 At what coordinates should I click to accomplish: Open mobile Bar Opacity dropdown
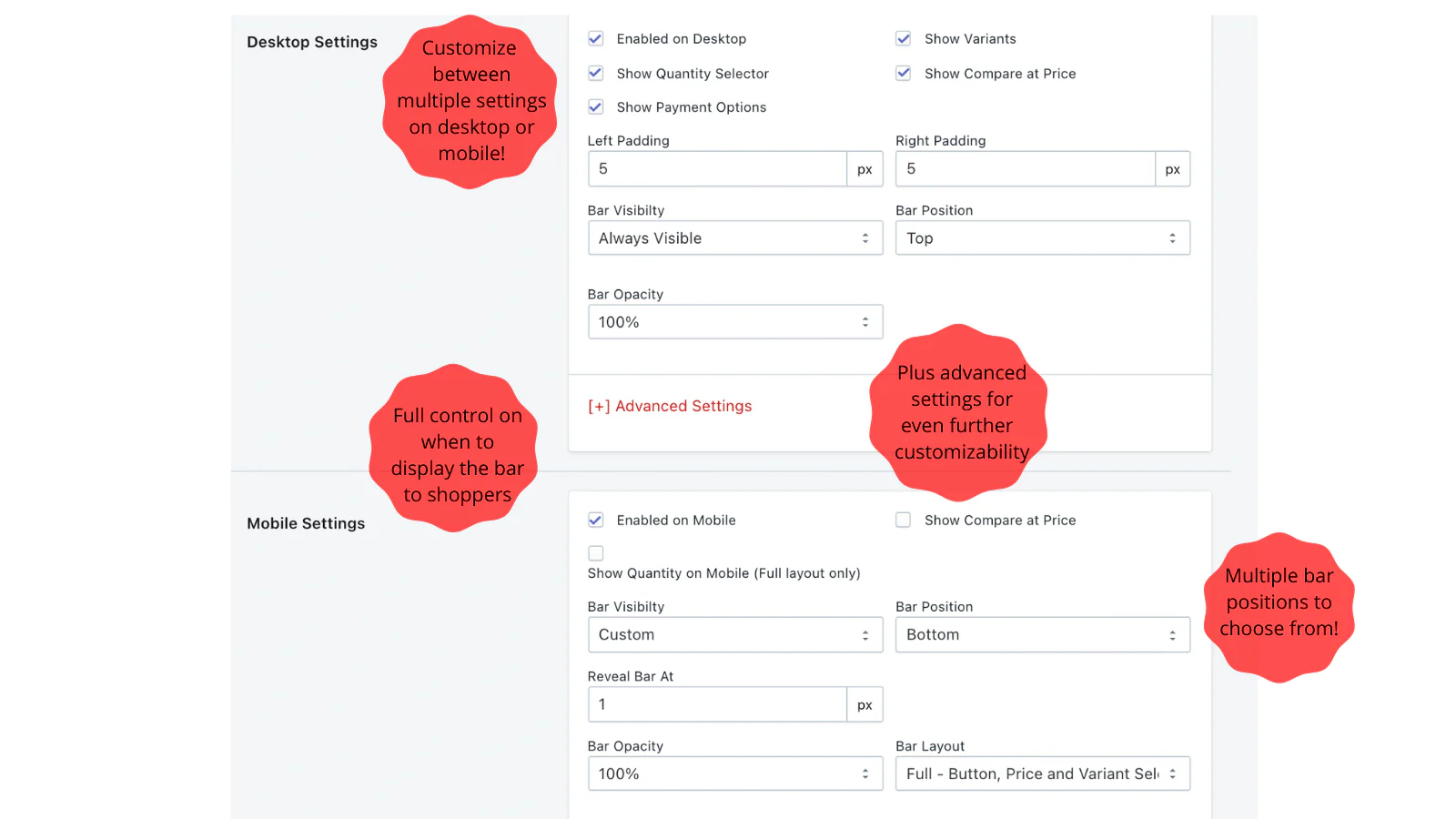click(734, 774)
